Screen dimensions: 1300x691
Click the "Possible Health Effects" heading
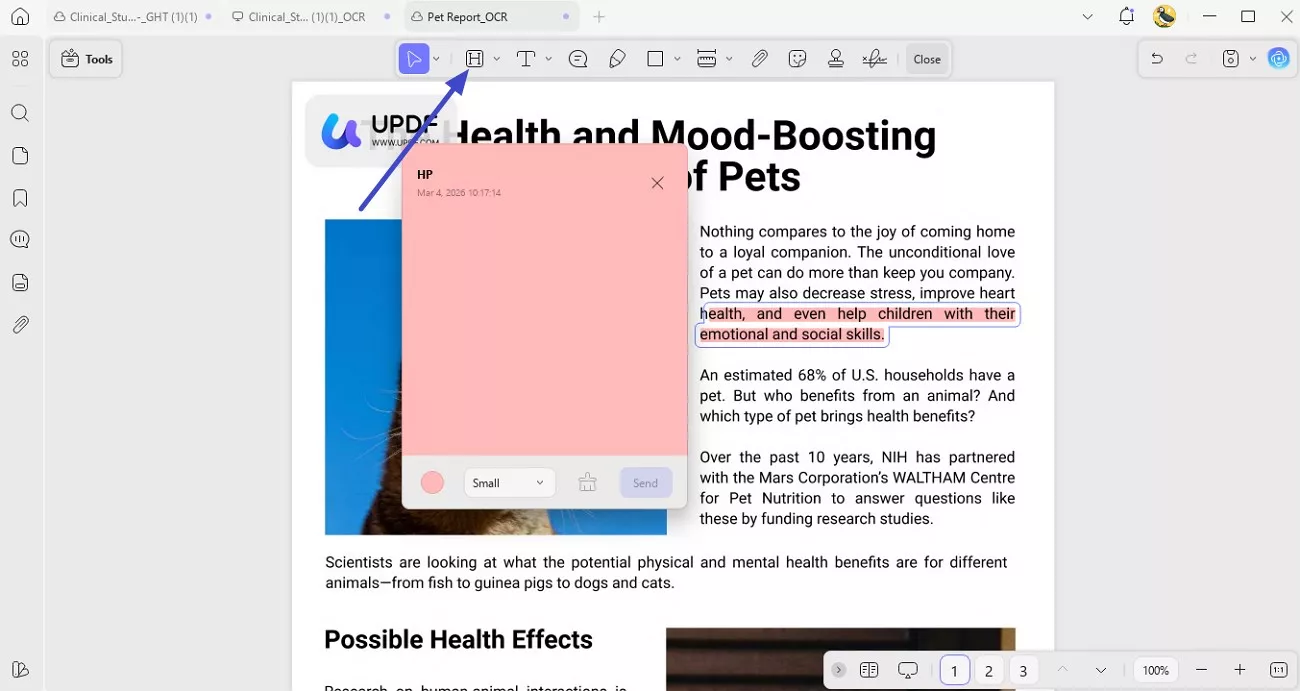pos(458,640)
